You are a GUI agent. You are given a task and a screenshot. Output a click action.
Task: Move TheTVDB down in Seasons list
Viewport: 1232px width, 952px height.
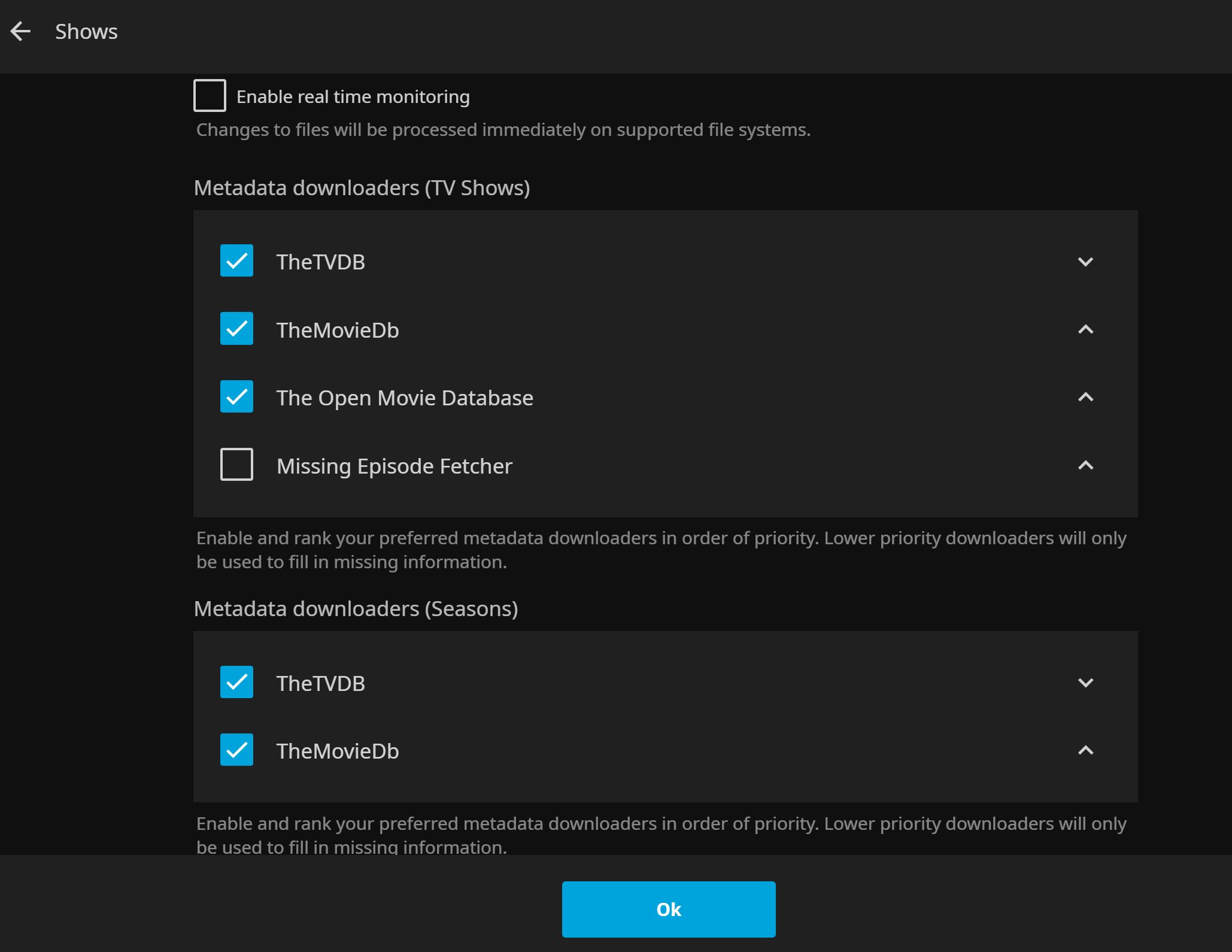click(x=1085, y=683)
